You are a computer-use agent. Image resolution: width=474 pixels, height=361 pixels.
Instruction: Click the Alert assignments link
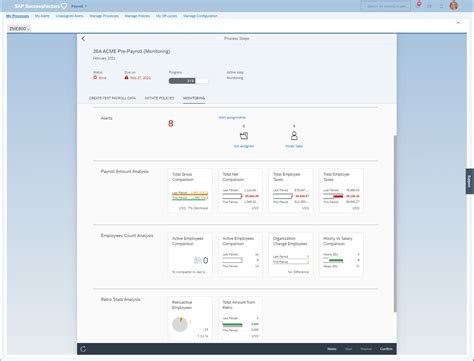232,117
